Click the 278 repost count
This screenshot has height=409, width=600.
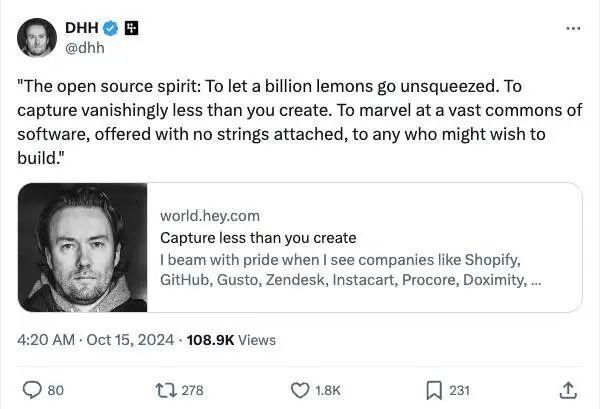(192, 390)
